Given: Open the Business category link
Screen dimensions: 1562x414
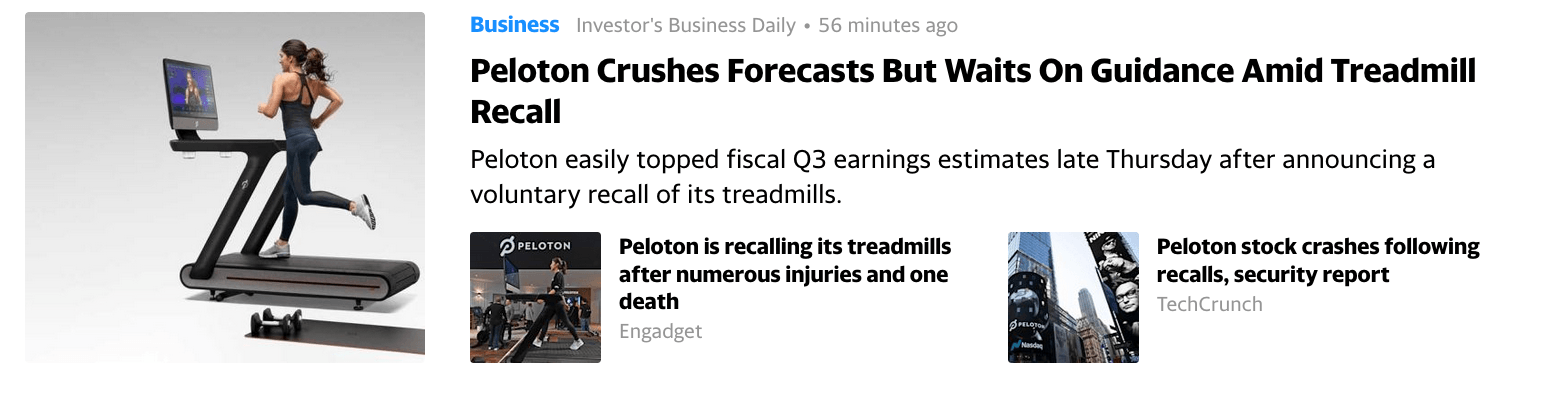Looking at the screenshot, I should [x=514, y=25].
